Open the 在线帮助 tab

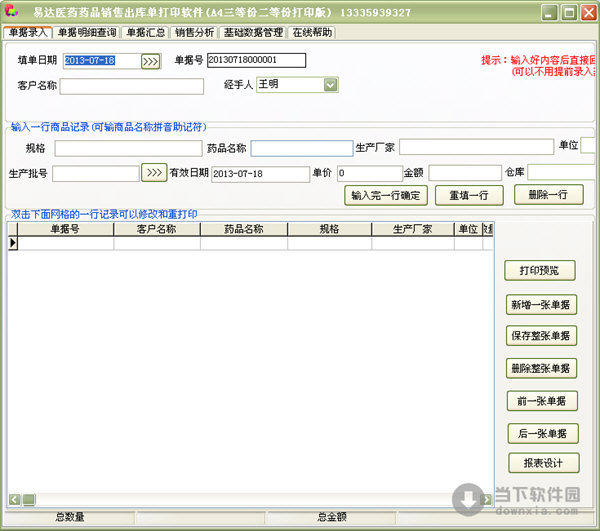[312, 33]
